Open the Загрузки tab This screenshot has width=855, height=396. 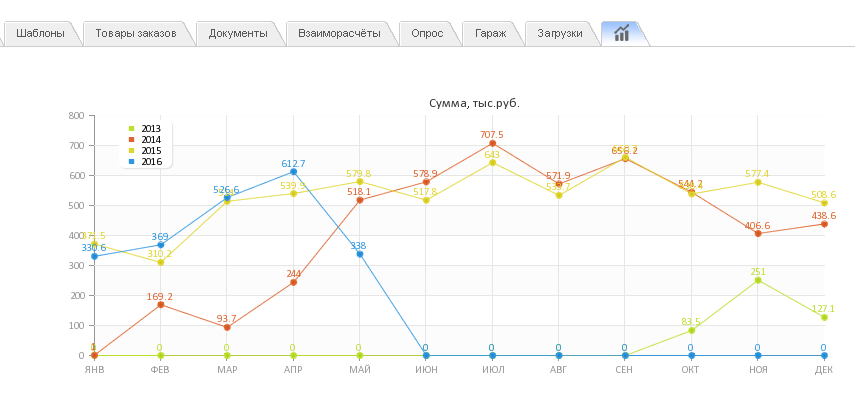pos(559,33)
